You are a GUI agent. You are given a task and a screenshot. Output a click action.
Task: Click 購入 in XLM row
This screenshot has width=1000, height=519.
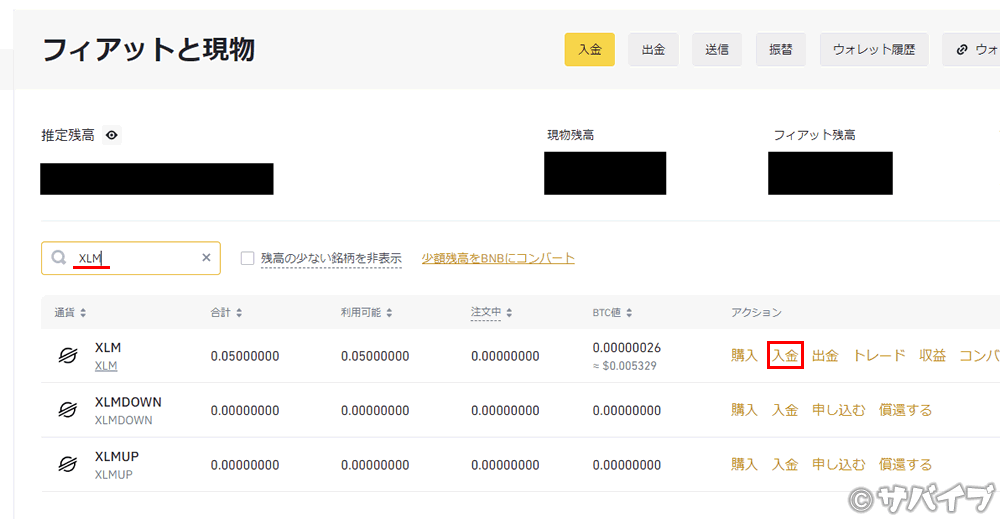[x=744, y=356]
